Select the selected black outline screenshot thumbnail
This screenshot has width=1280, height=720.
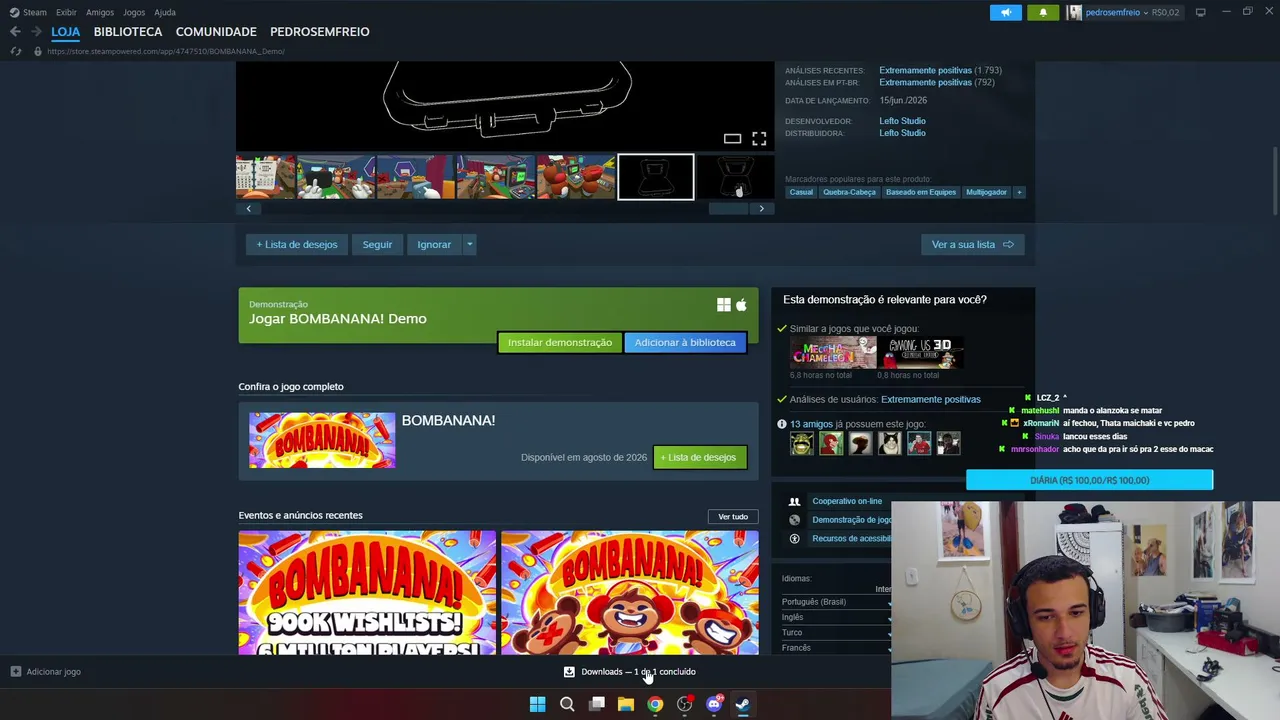(x=656, y=177)
